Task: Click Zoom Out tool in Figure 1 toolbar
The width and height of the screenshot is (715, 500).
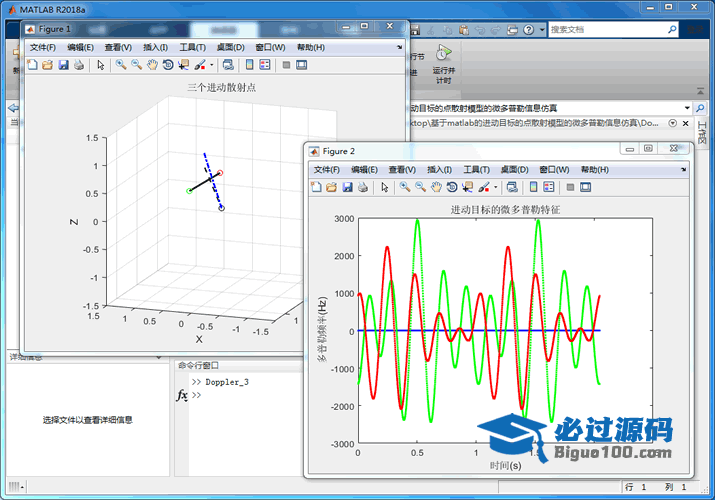Action: (x=136, y=65)
